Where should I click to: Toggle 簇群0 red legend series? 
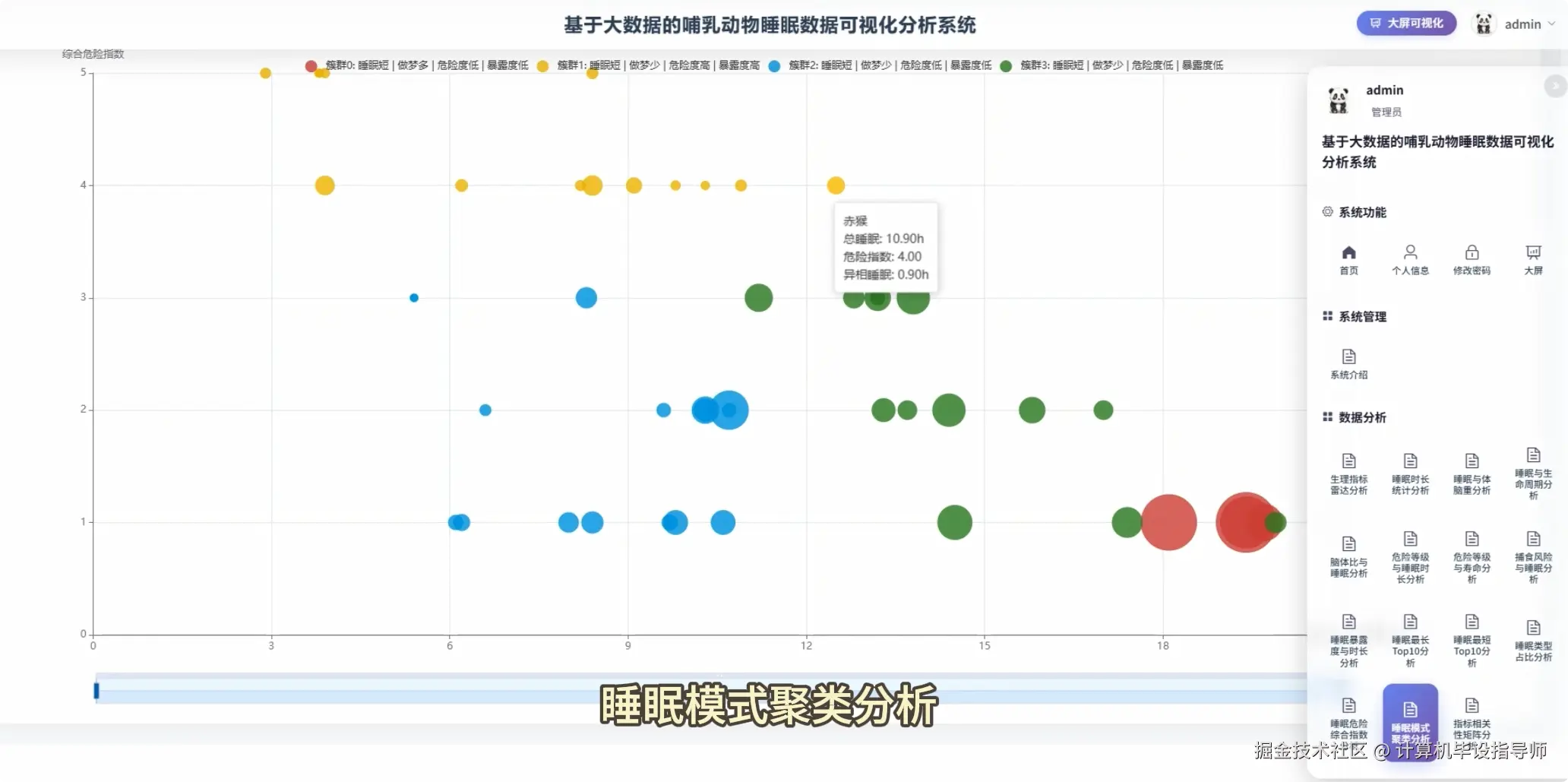416,65
